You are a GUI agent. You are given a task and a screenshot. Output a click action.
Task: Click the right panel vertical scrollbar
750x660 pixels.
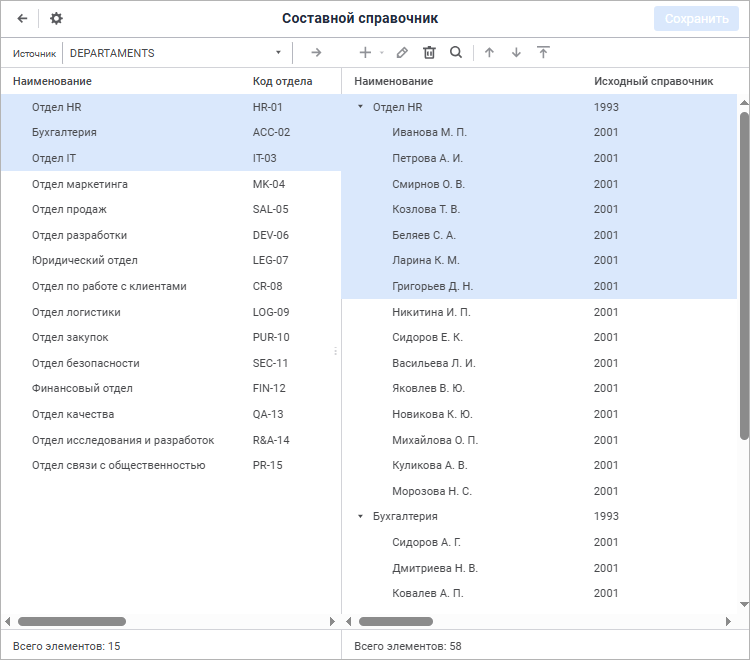744,275
